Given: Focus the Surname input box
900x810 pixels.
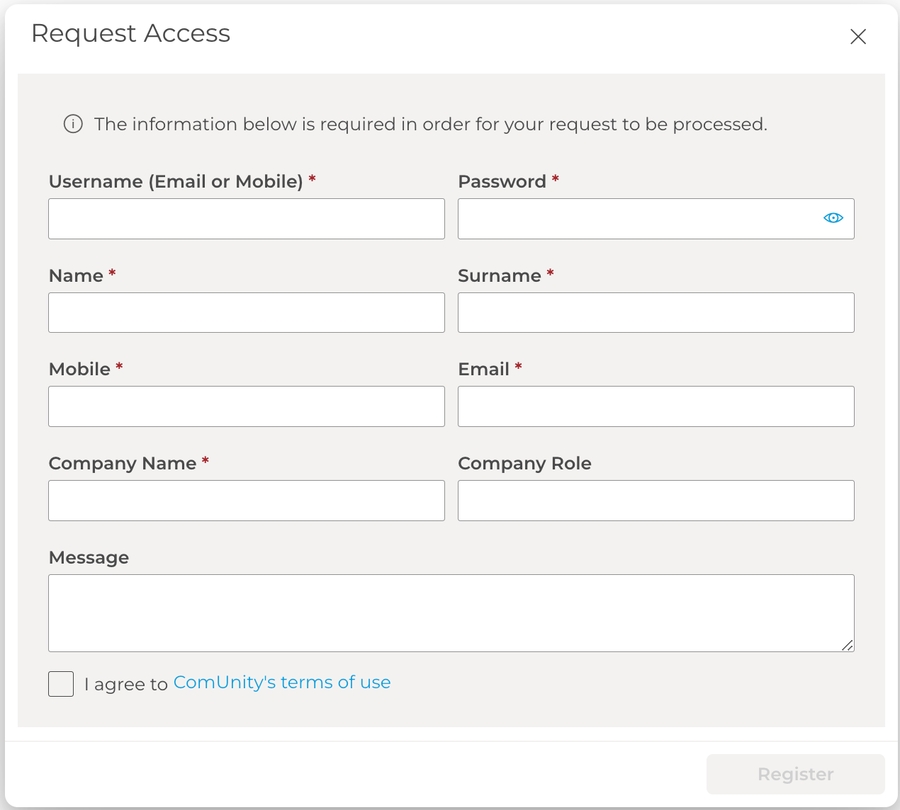Looking at the screenshot, I should pos(656,312).
